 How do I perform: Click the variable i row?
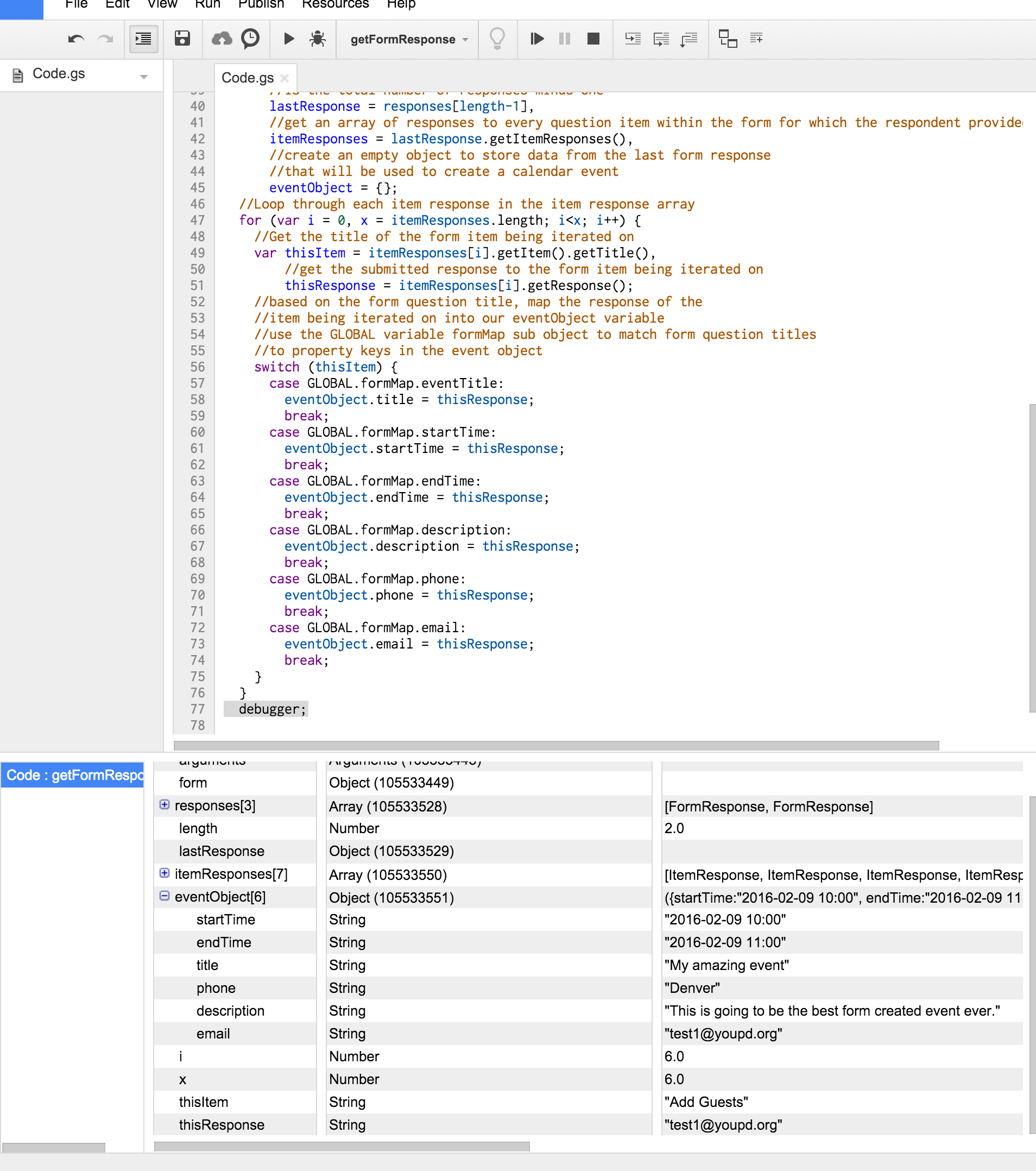588,1056
